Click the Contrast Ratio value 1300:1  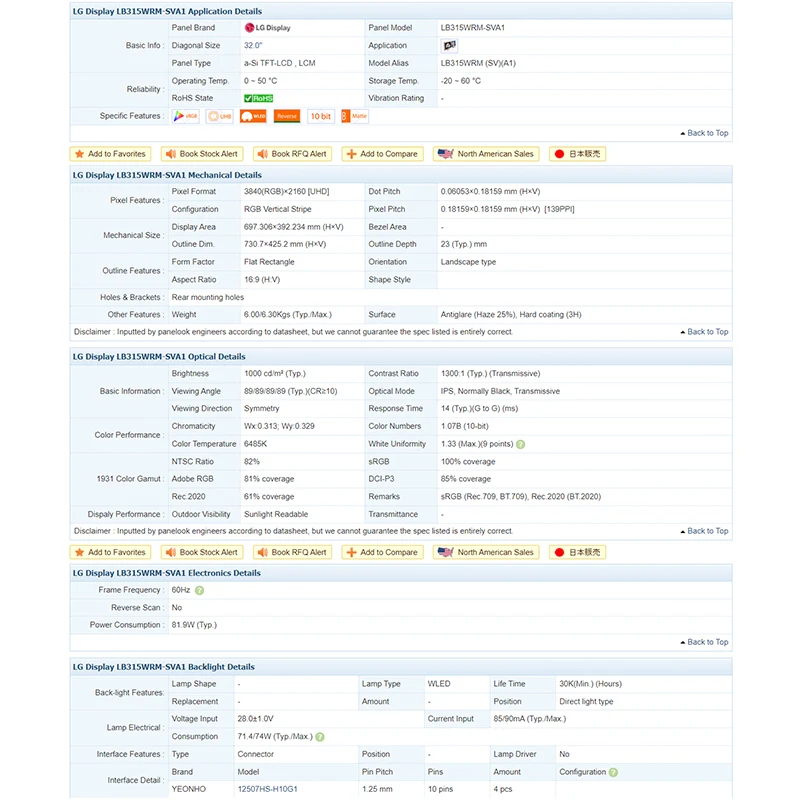tap(490, 374)
